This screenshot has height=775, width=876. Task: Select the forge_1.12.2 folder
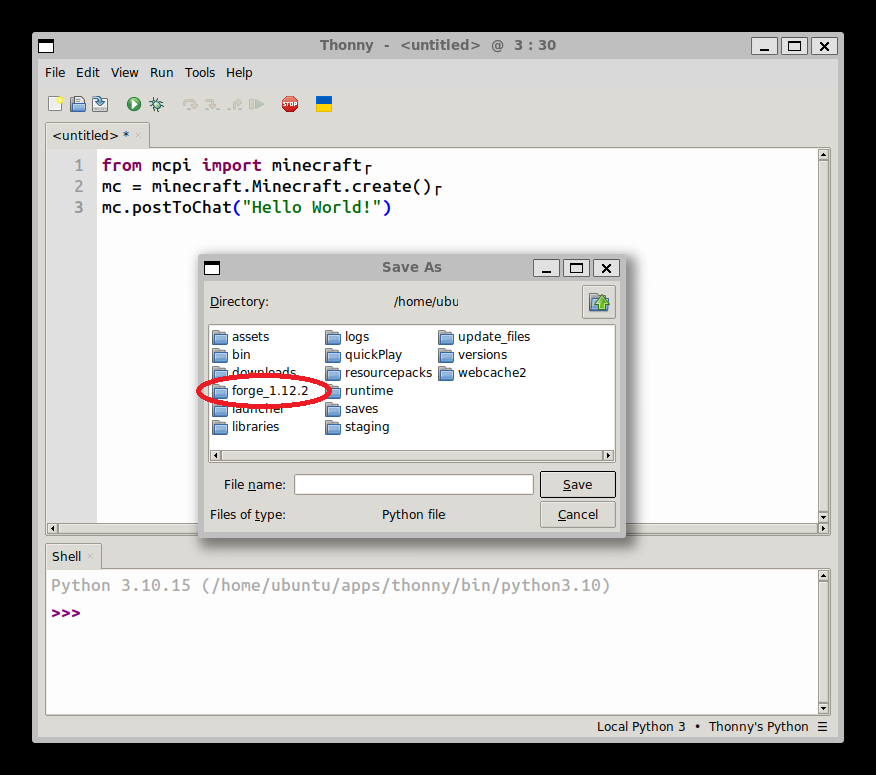[261, 391]
